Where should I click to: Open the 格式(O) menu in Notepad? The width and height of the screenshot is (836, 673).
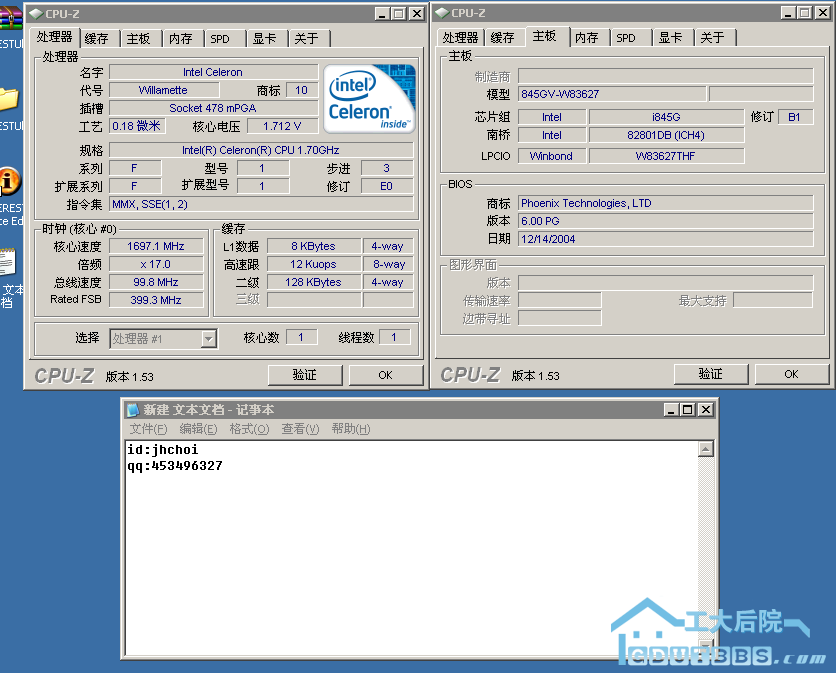tap(249, 429)
